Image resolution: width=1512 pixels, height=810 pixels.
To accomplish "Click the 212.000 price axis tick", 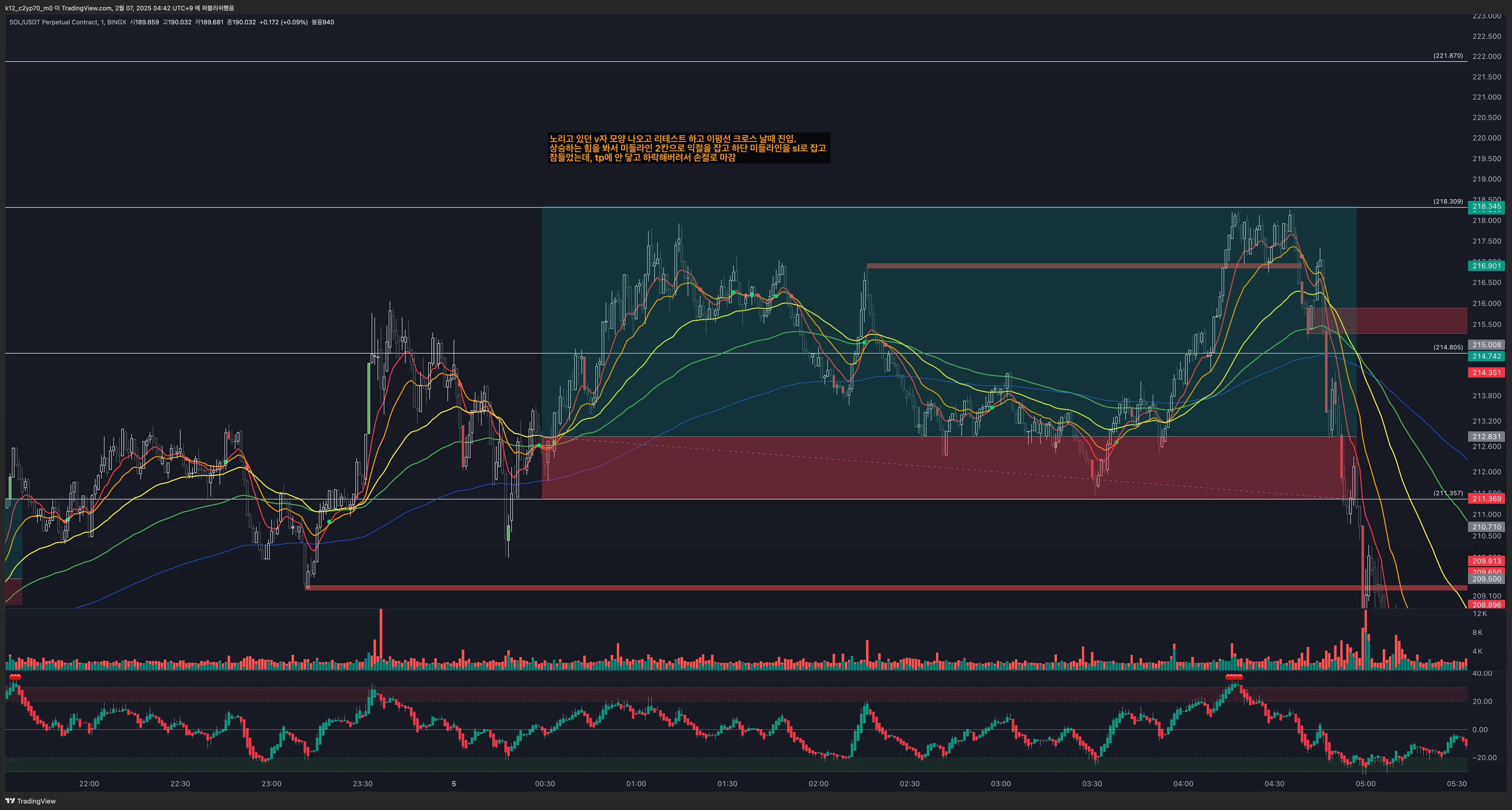I will (x=1486, y=472).
